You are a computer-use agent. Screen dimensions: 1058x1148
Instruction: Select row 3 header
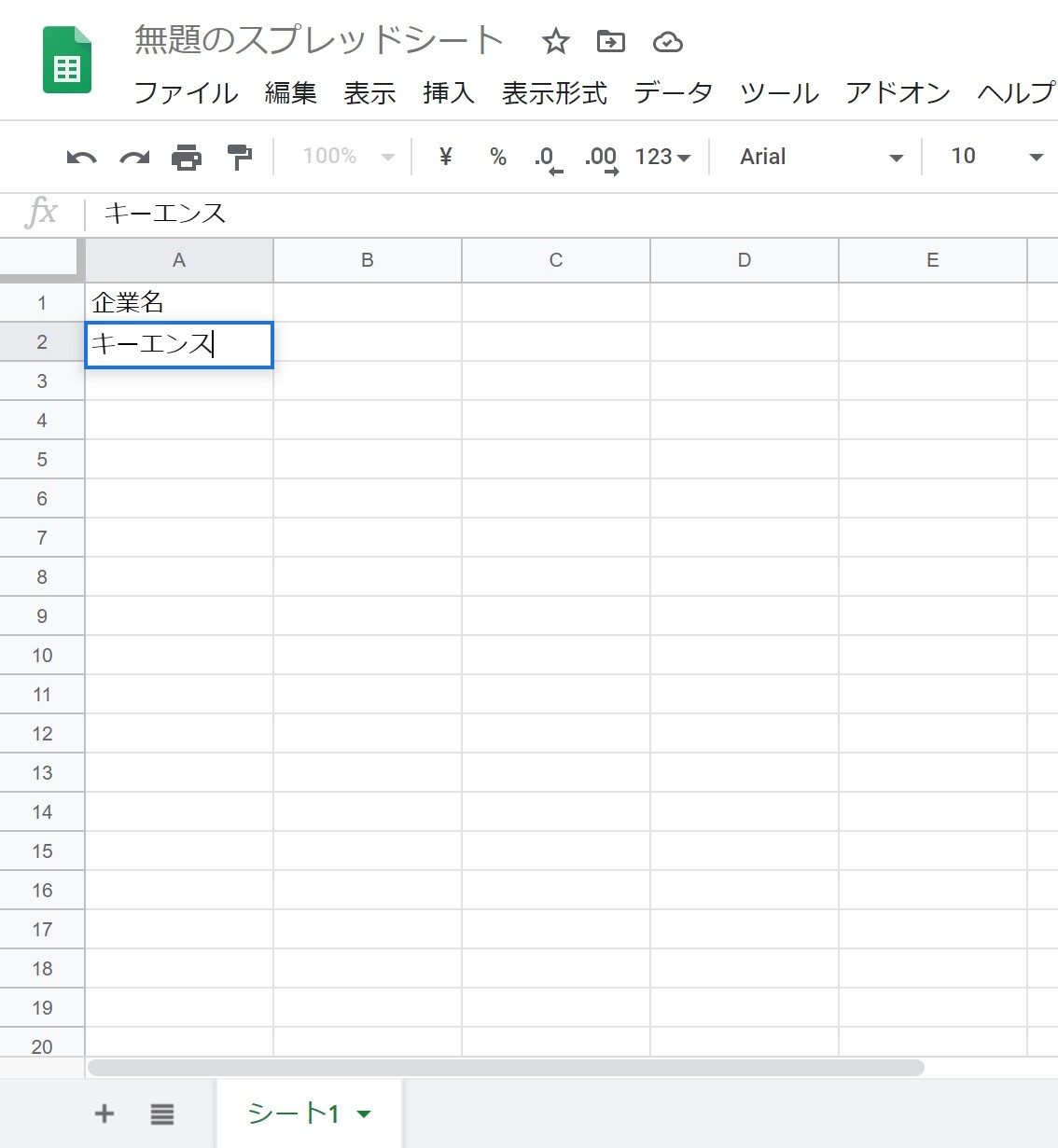[x=42, y=380]
